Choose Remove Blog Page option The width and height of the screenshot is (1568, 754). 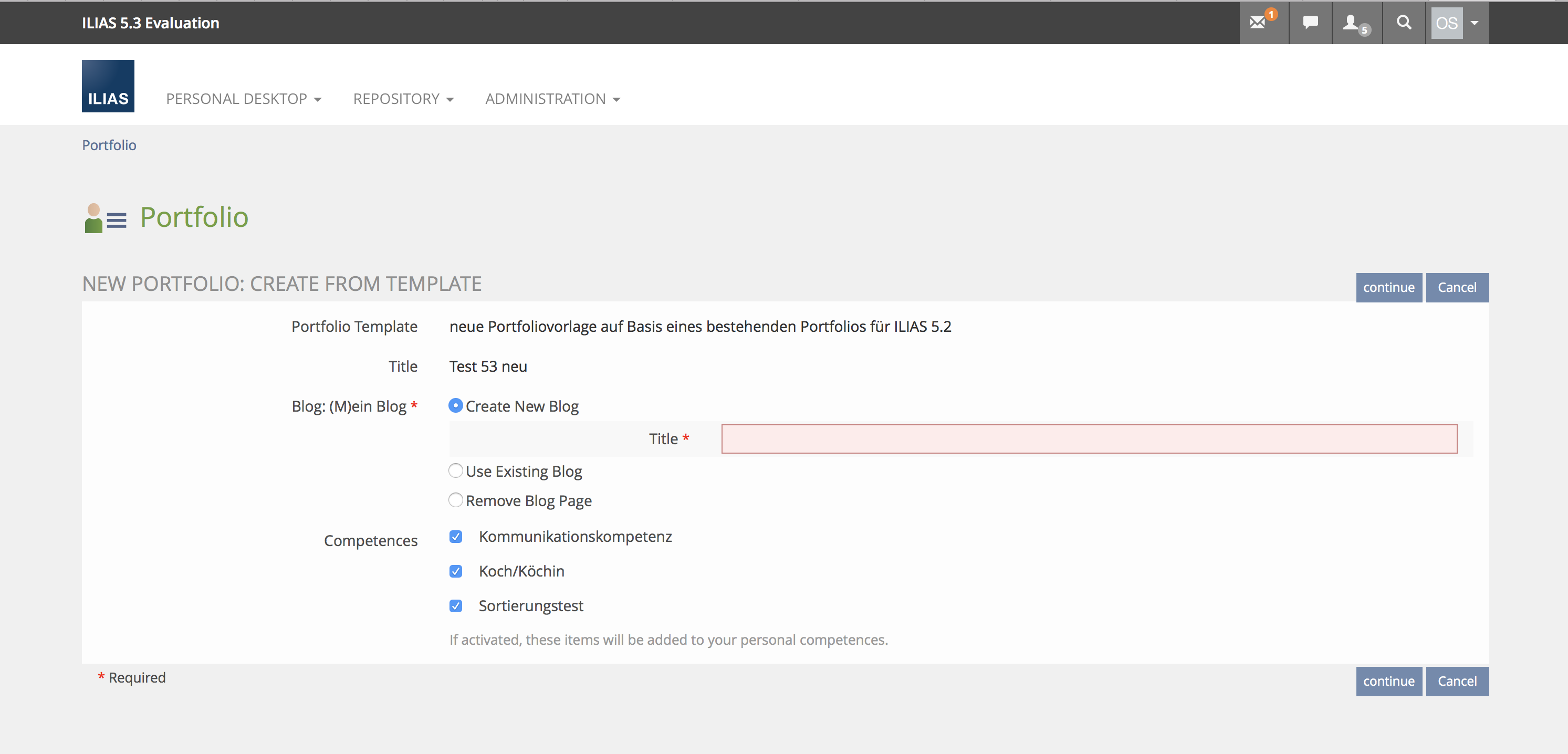455,500
